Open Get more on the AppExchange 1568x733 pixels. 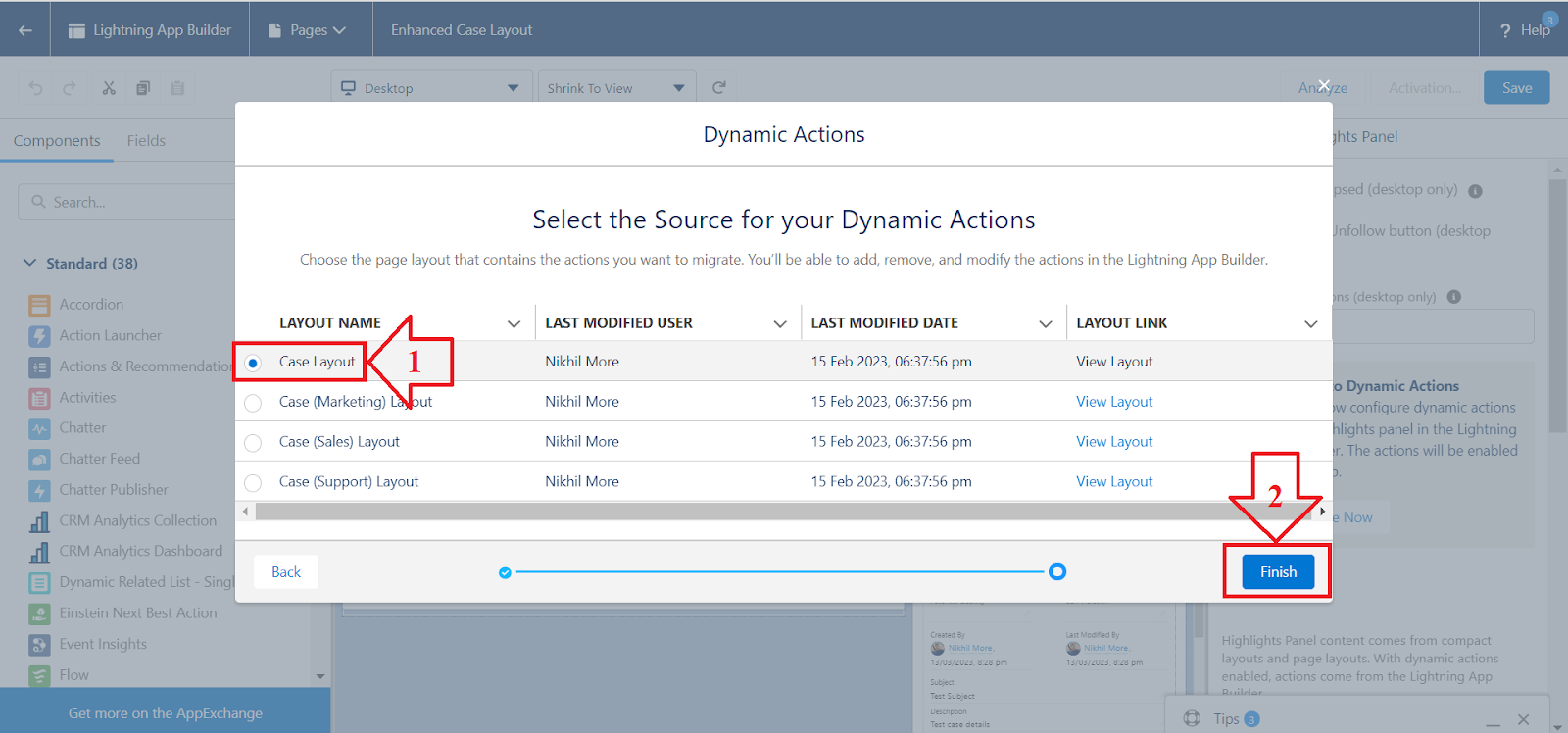(166, 712)
